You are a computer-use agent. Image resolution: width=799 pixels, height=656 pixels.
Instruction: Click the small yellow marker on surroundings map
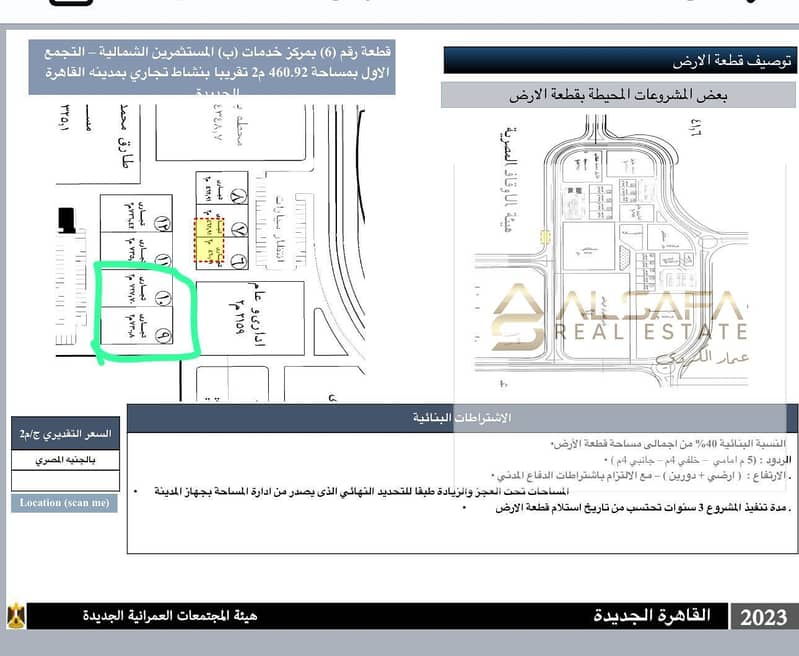coord(545,237)
